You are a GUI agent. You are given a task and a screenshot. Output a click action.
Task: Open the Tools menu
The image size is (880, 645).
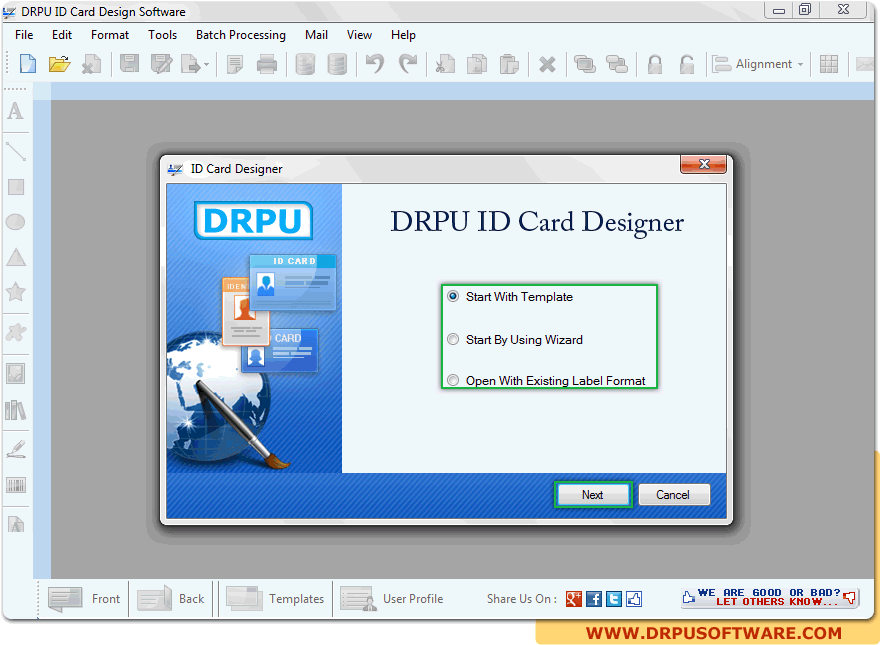pos(163,35)
